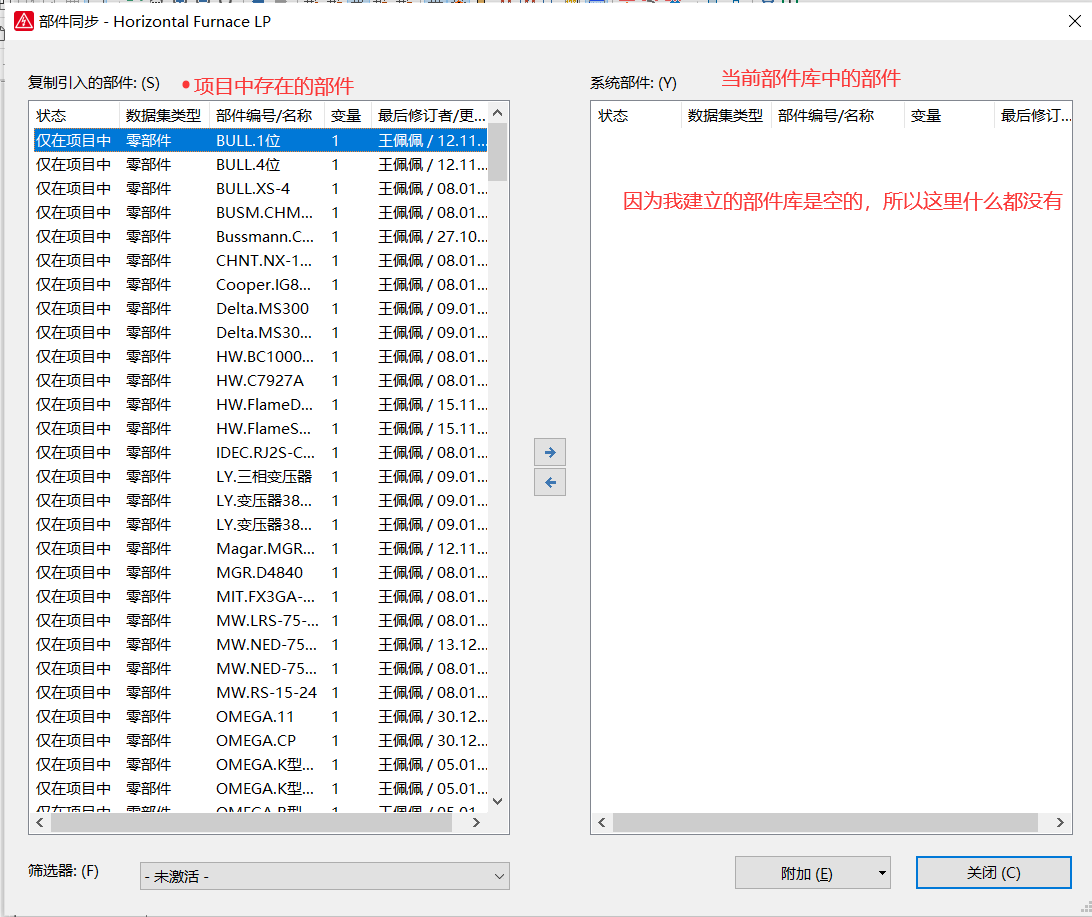Select the MIT.FX3GA-... part row
The height and width of the screenshot is (917, 1092).
tap(260, 597)
